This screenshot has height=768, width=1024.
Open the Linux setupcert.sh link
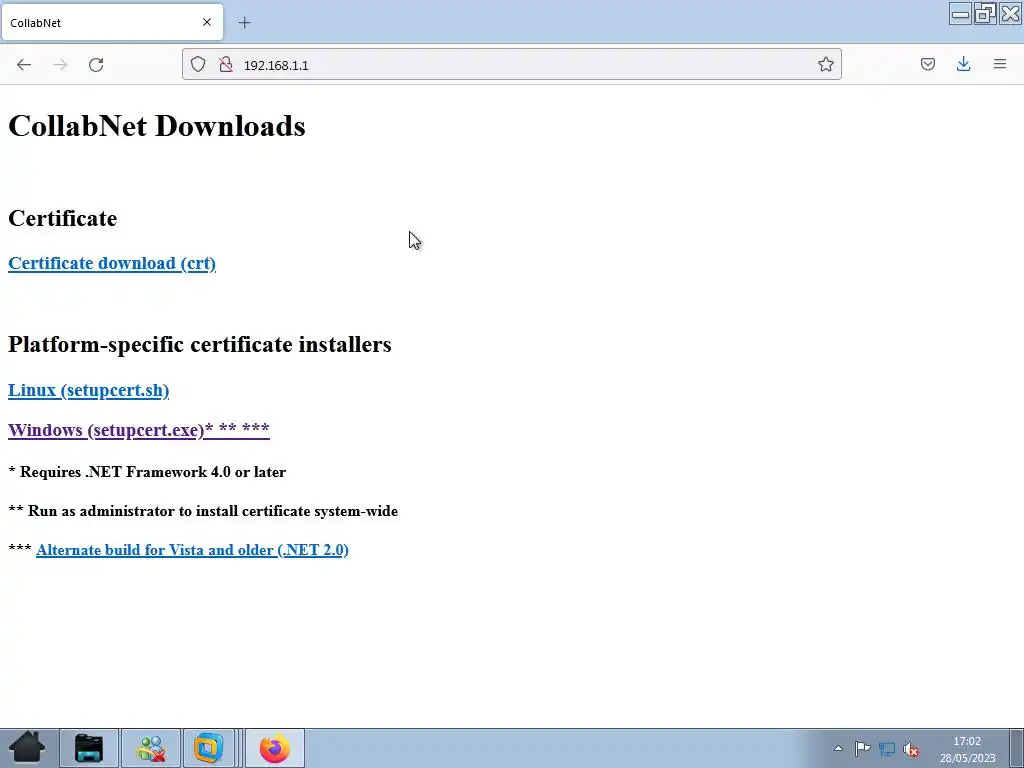(88, 391)
